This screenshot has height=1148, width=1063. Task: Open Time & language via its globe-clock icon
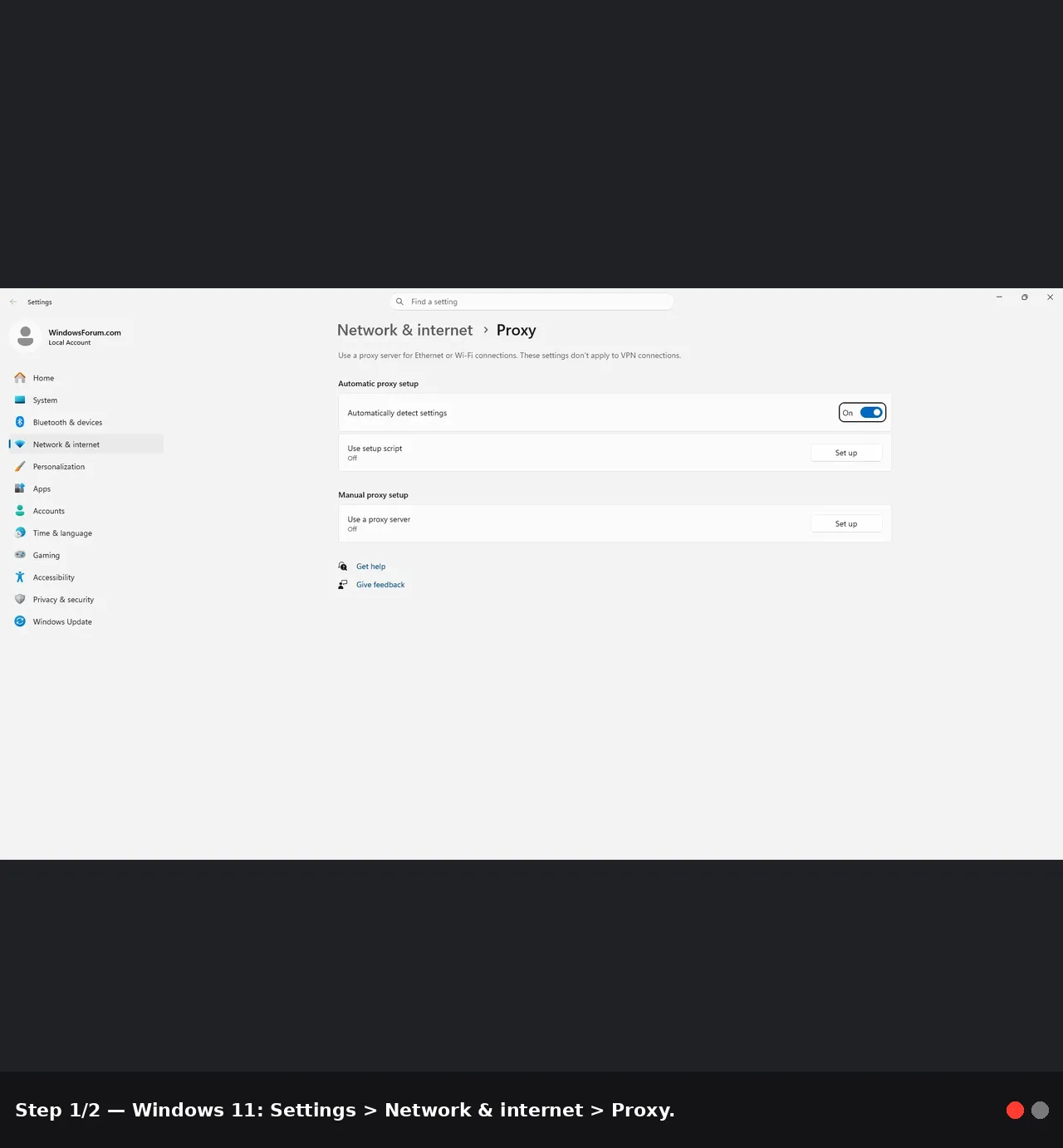20,533
